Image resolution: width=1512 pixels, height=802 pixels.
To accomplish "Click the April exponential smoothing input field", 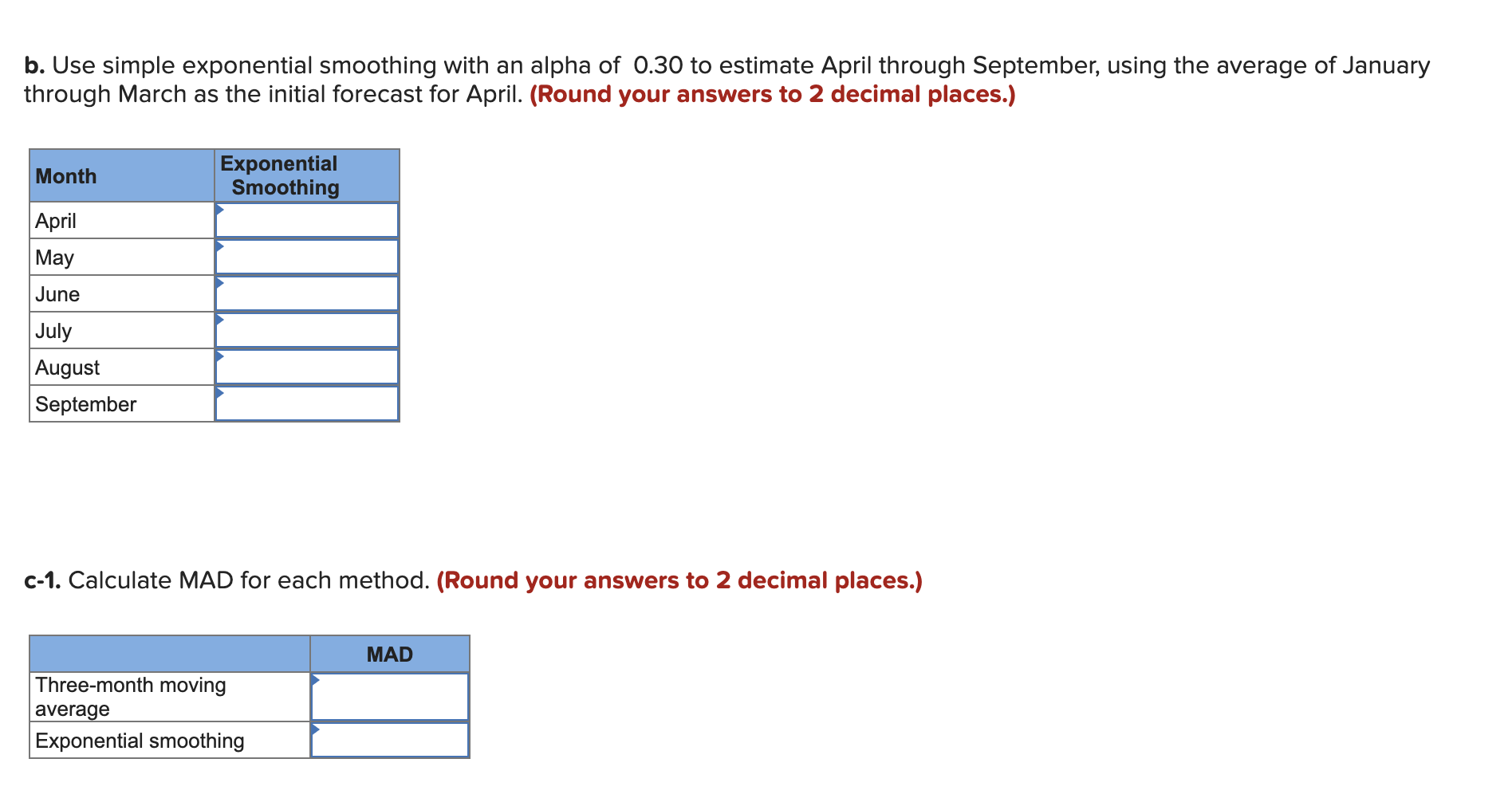I will click(307, 218).
